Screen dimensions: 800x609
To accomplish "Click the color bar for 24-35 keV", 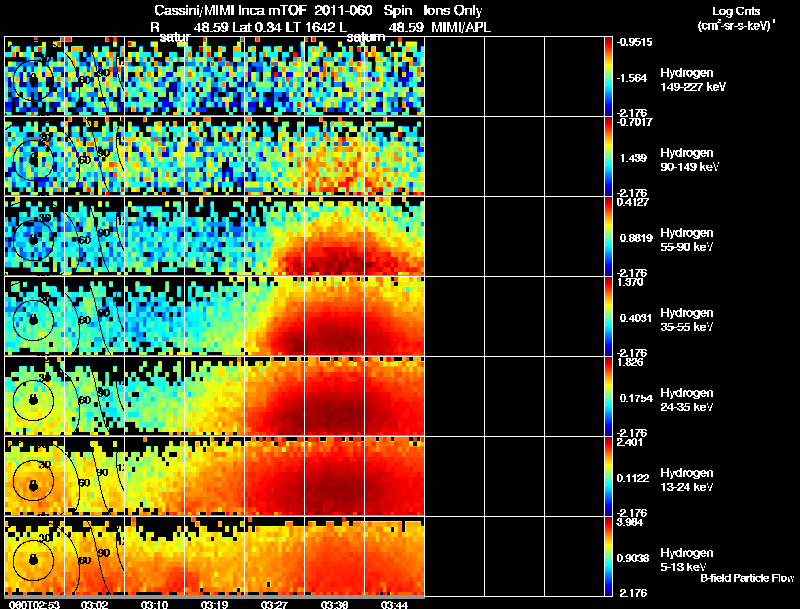I will click(608, 396).
